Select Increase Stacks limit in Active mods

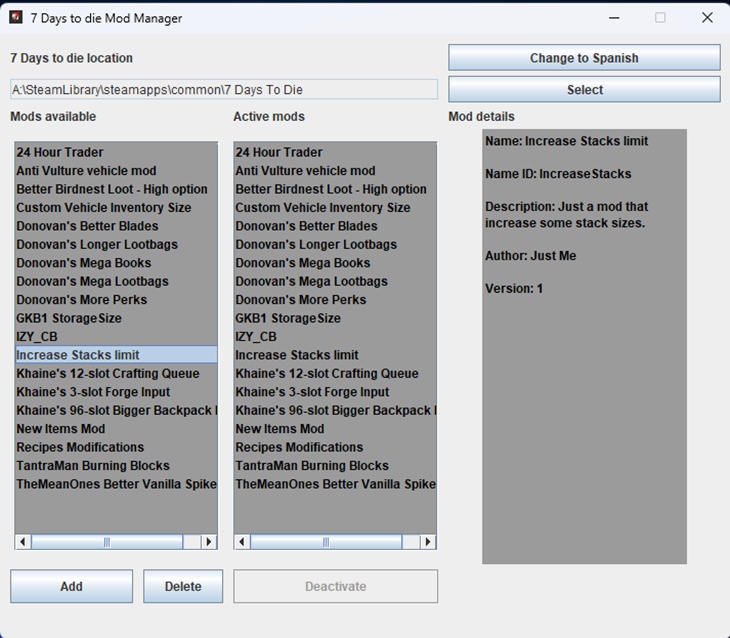[335, 355]
